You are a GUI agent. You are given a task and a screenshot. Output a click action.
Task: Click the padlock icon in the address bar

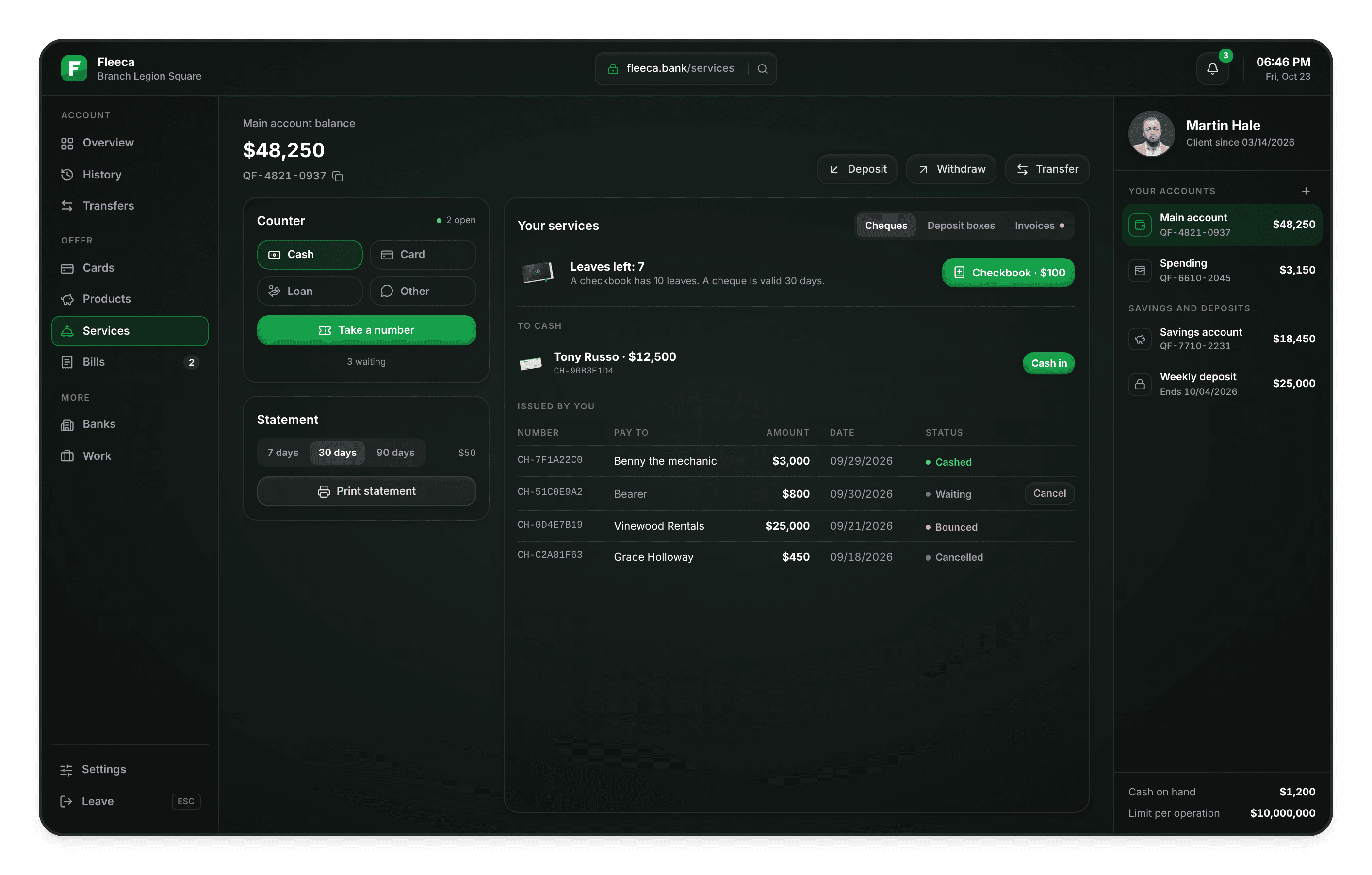point(613,69)
